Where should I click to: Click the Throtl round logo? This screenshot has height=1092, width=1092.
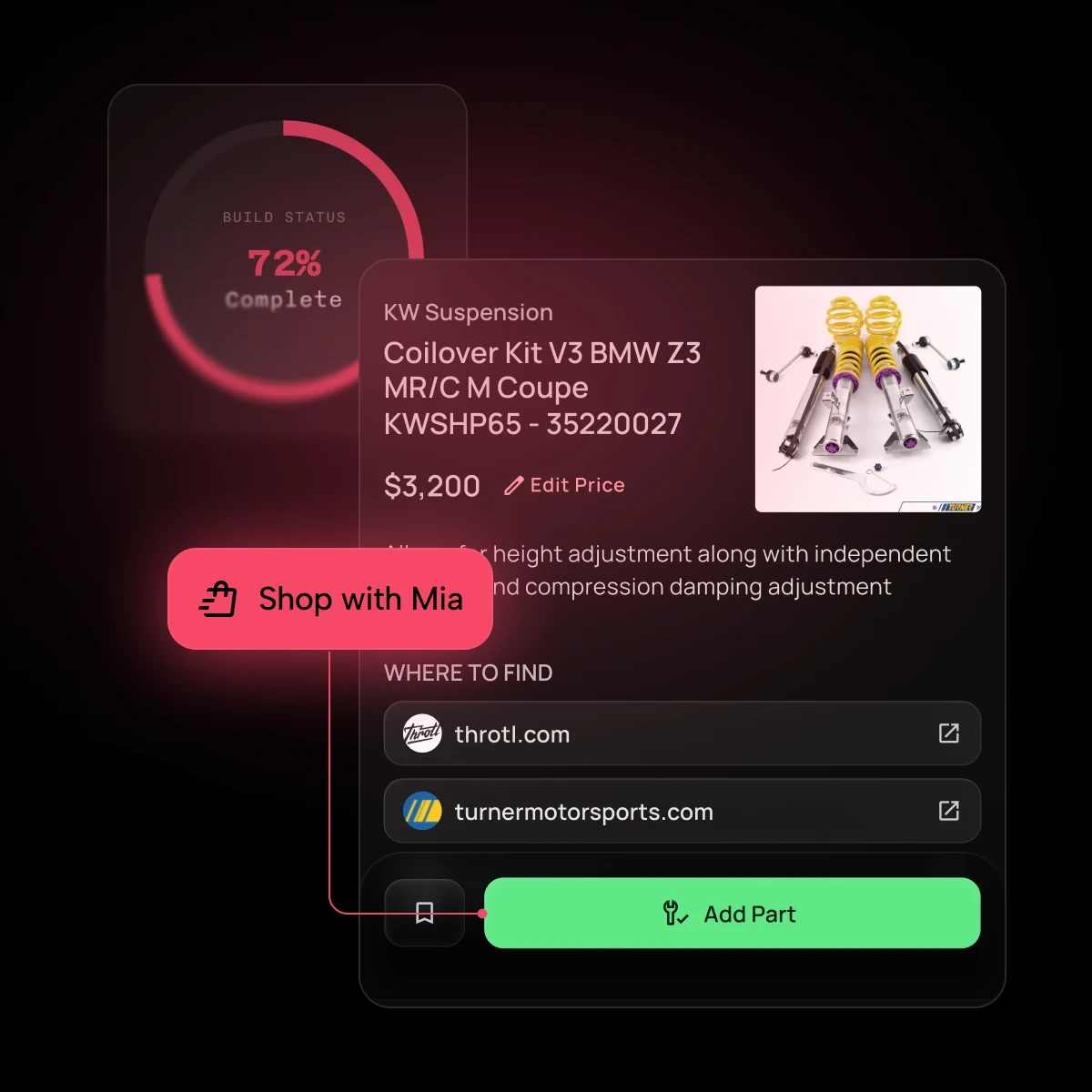pyautogui.click(x=422, y=733)
